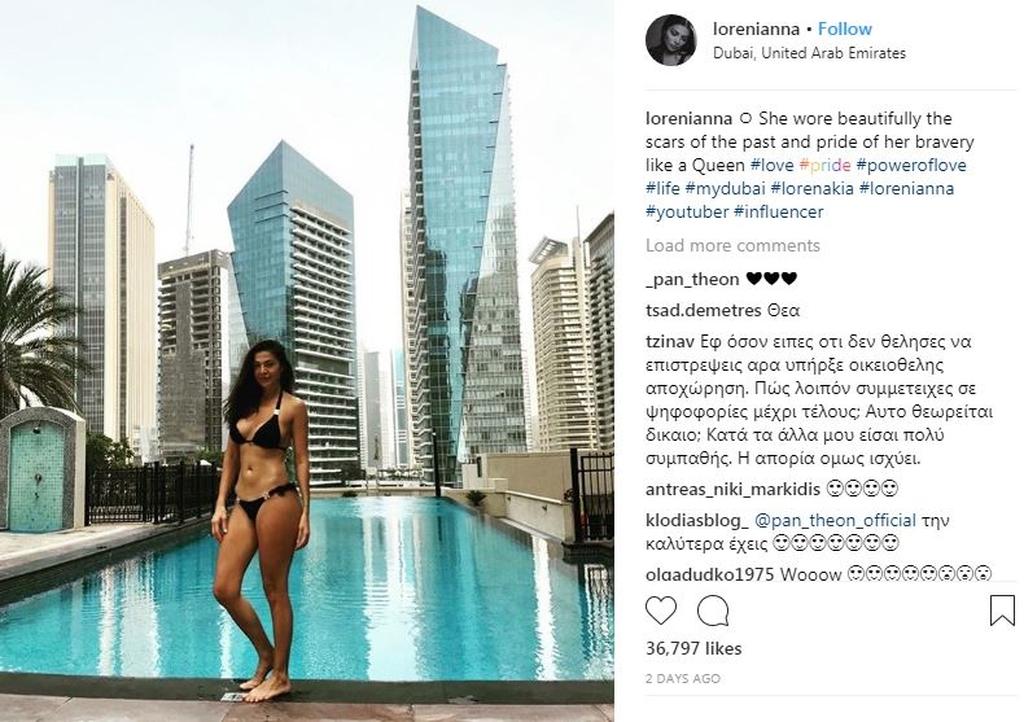Follow the lorenianna account
The width and height of the screenshot is (1024, 722).
[844, 29]
